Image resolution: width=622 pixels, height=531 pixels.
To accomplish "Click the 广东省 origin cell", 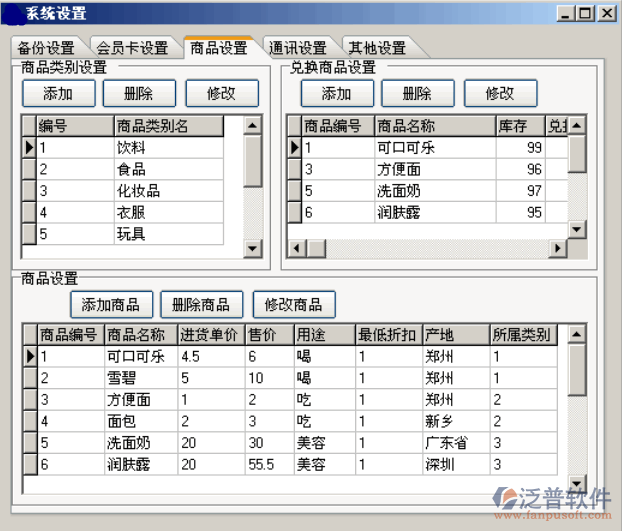I will [x=456, y=443].
